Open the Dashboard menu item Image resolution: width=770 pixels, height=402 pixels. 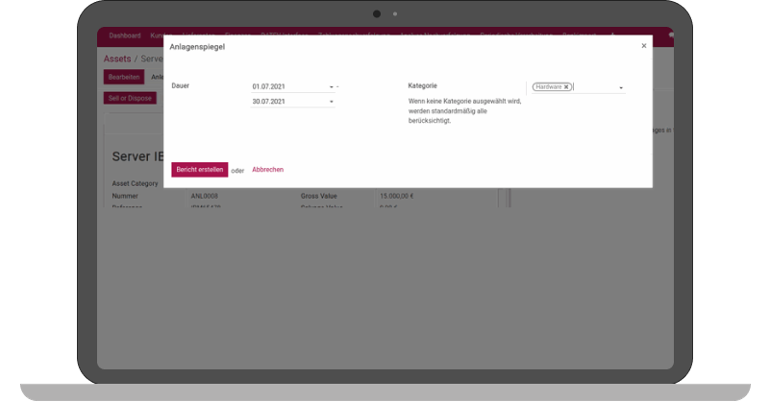point(125,36)
